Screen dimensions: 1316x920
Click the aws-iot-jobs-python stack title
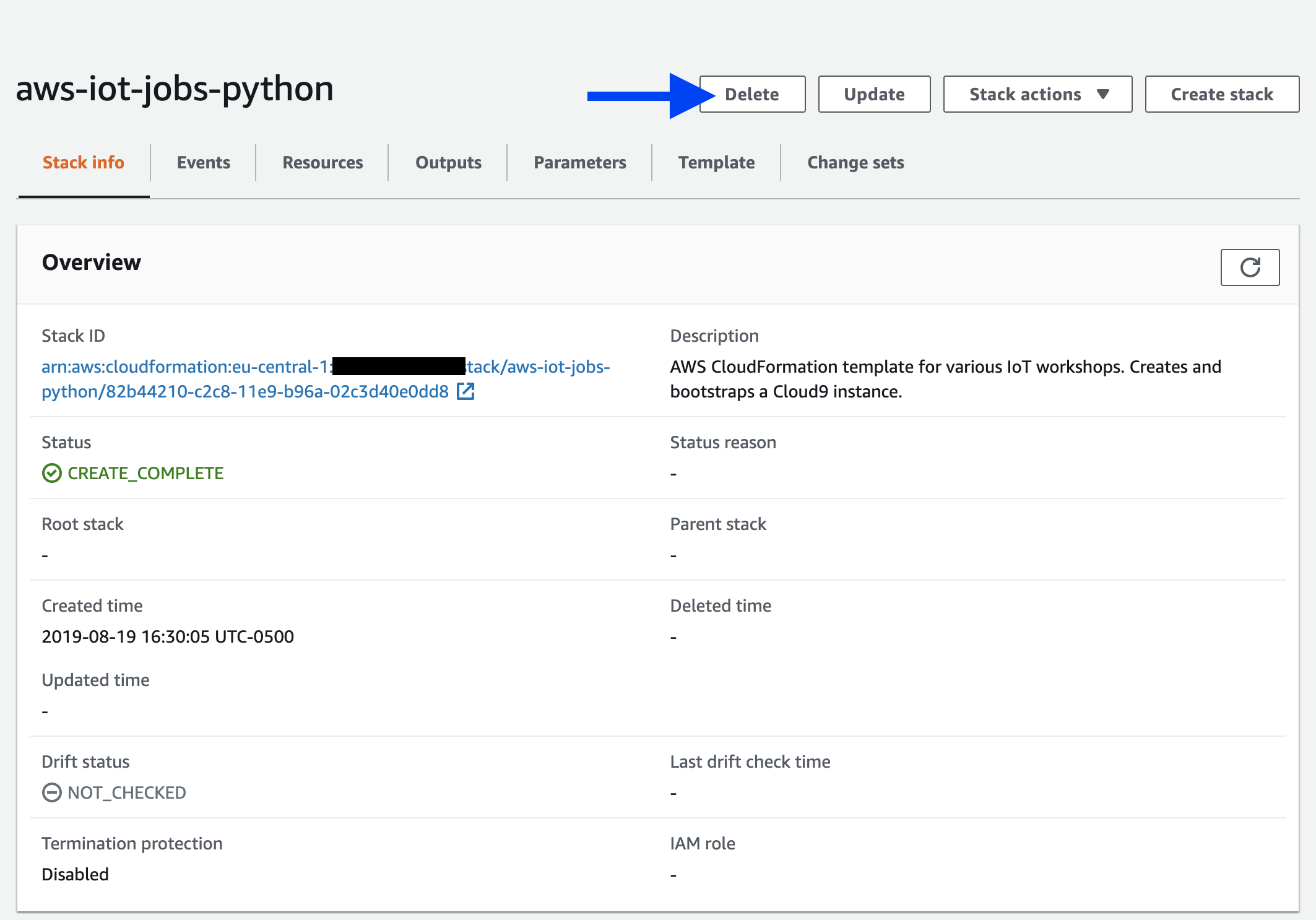(175, 89)
